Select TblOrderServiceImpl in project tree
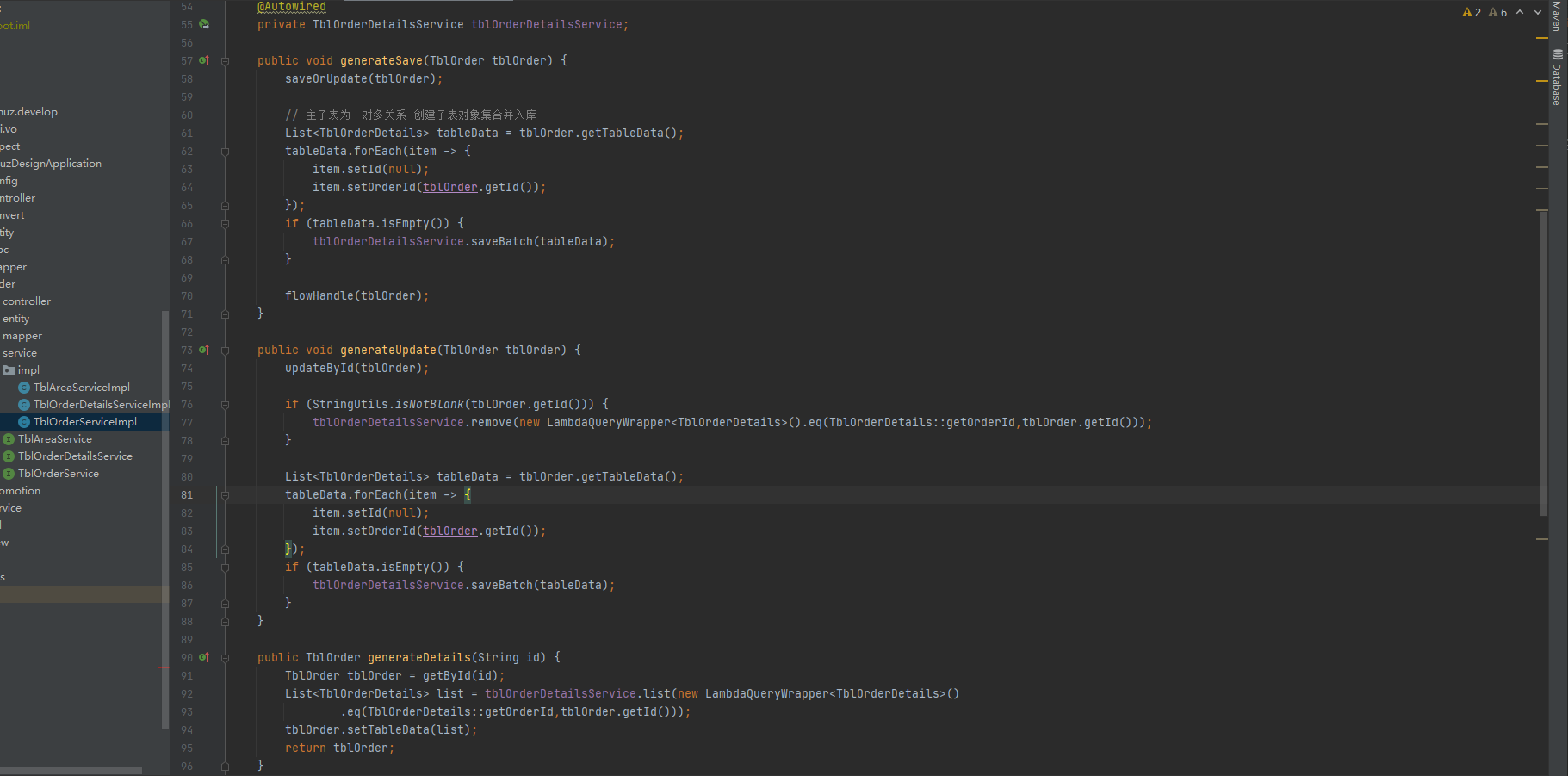The height and width of the screenshot is (776, 1568). pos(84,422)
